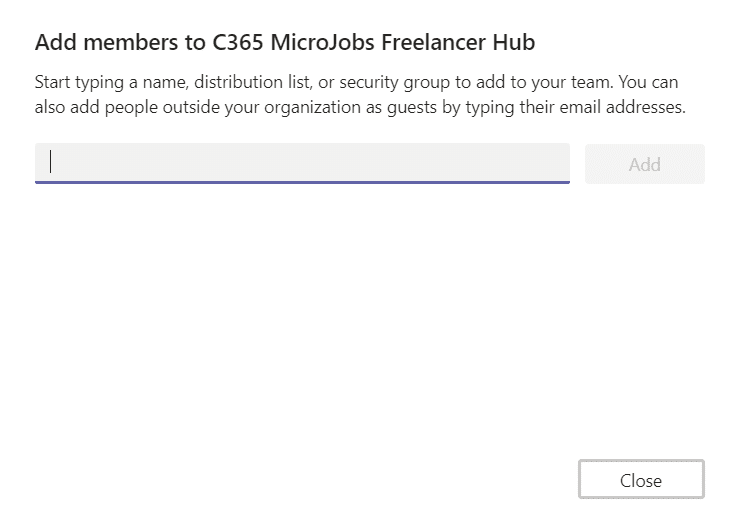This screenshot has width=740, height=528.
Task: Dismiss the dialog using Close
Action: [x=641, y=479]
